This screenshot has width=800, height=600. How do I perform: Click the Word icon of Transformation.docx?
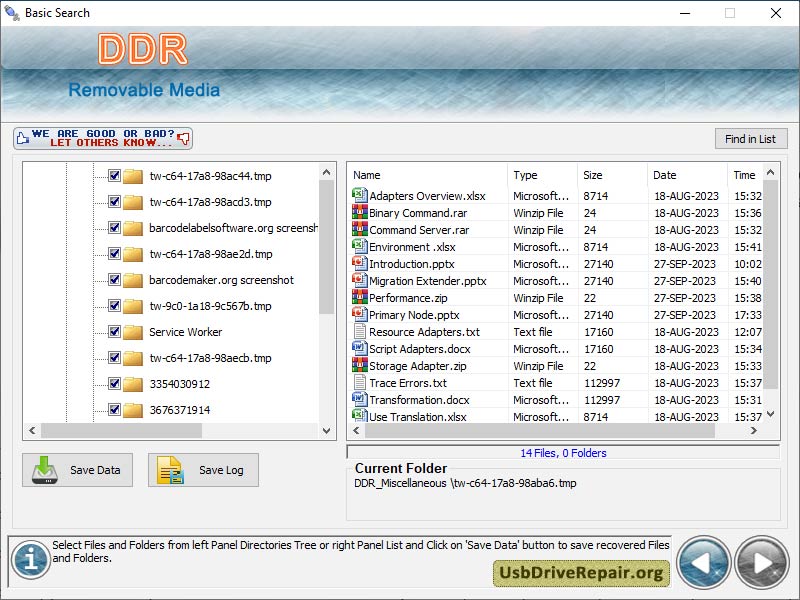tap(360, 399)
